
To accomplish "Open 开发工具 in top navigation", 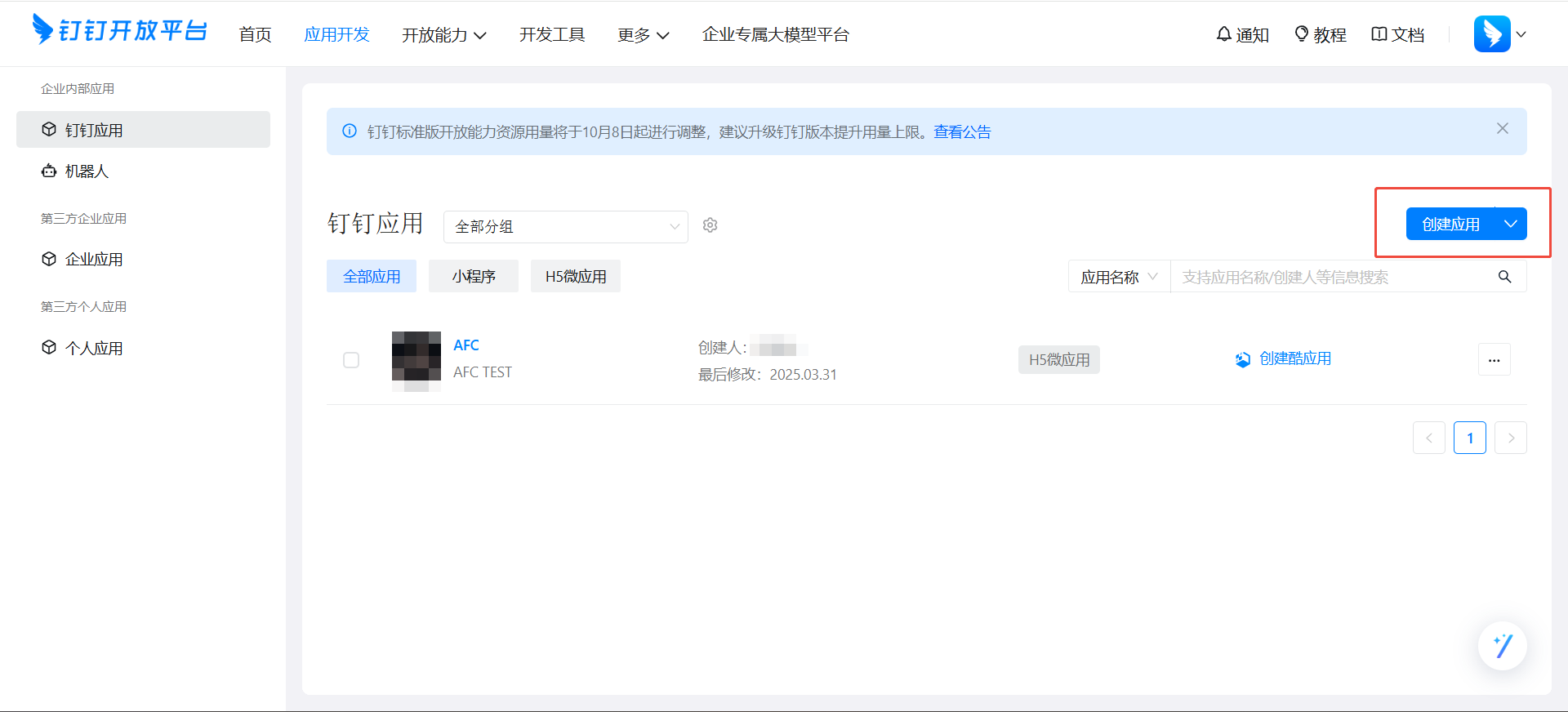I will coord(552,34).
